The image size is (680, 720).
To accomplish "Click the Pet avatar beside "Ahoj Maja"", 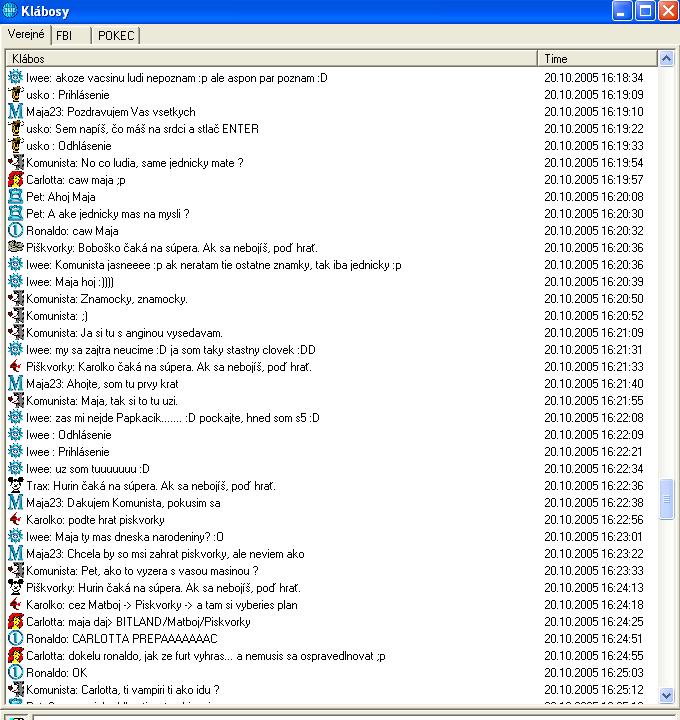I will (15, 197).
